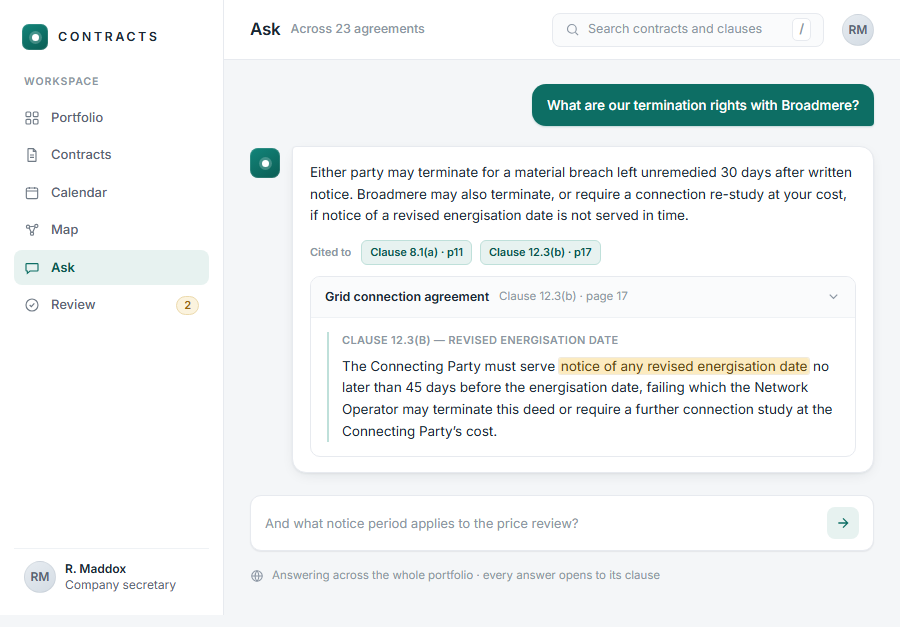
Task: Open the Review queue
Action: click(111, 305)
